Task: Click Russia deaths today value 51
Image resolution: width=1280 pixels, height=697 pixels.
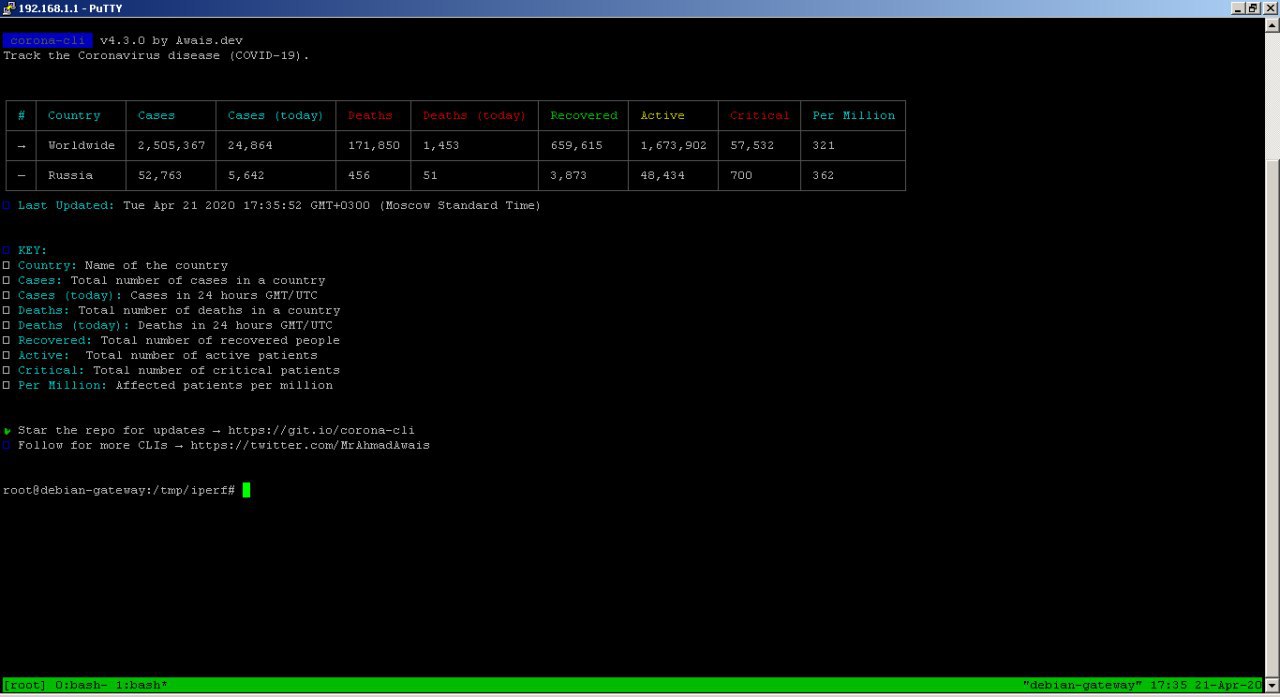Action: tap(430, 176)
